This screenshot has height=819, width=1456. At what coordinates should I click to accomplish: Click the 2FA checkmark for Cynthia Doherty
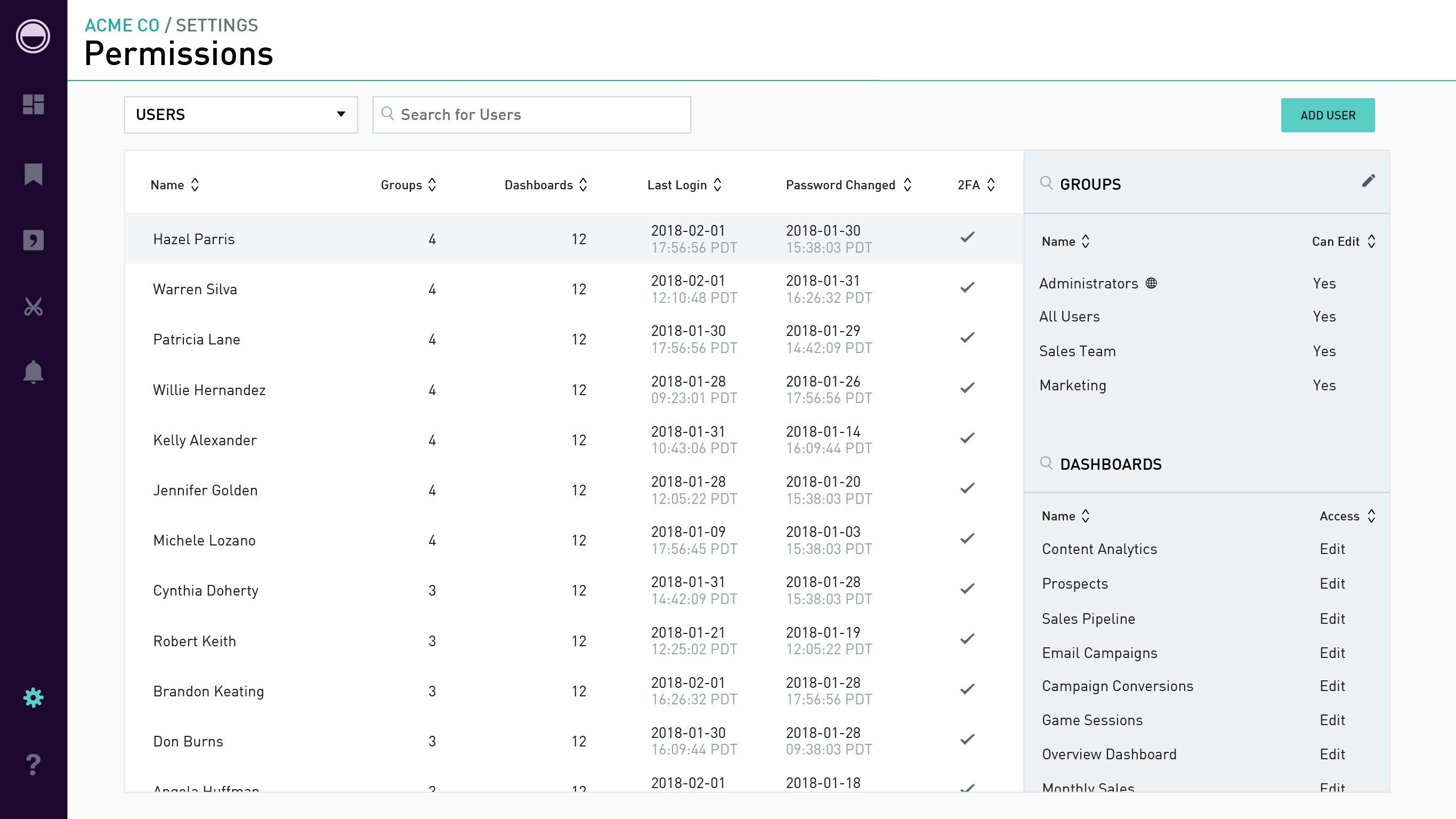(968, 589)
